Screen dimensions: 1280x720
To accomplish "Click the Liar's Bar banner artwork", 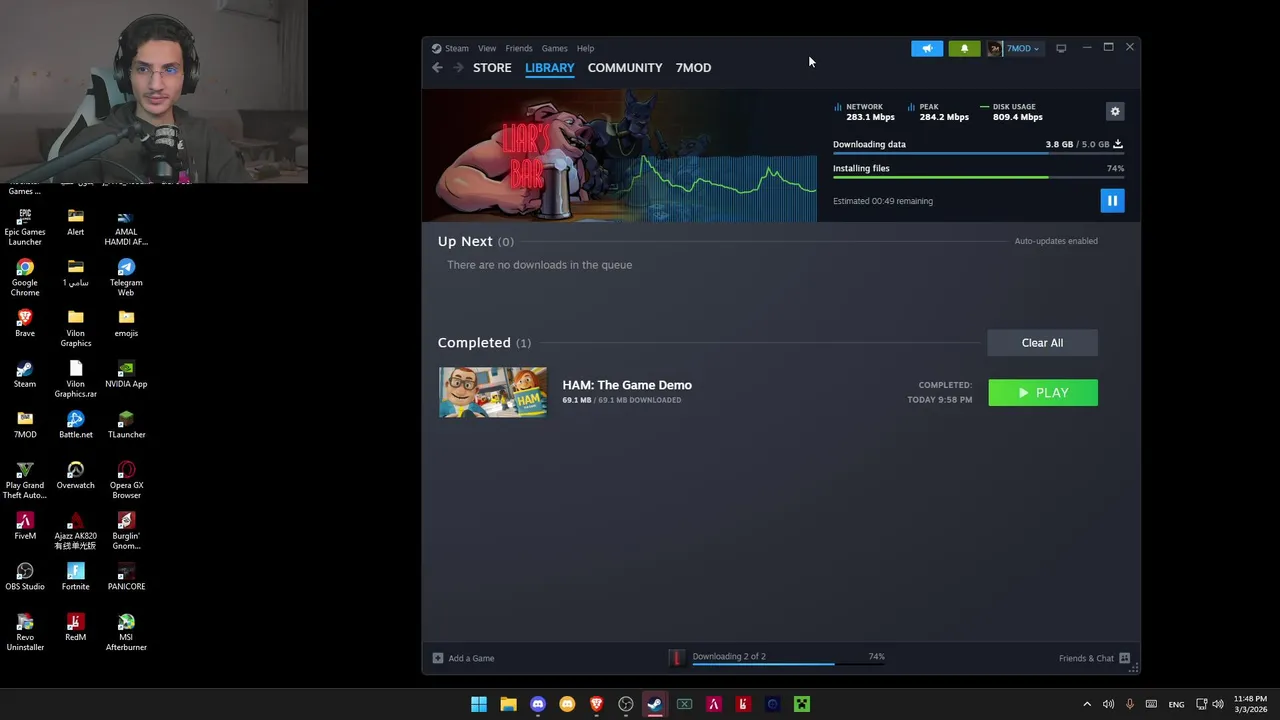I will tap(618, 155).
